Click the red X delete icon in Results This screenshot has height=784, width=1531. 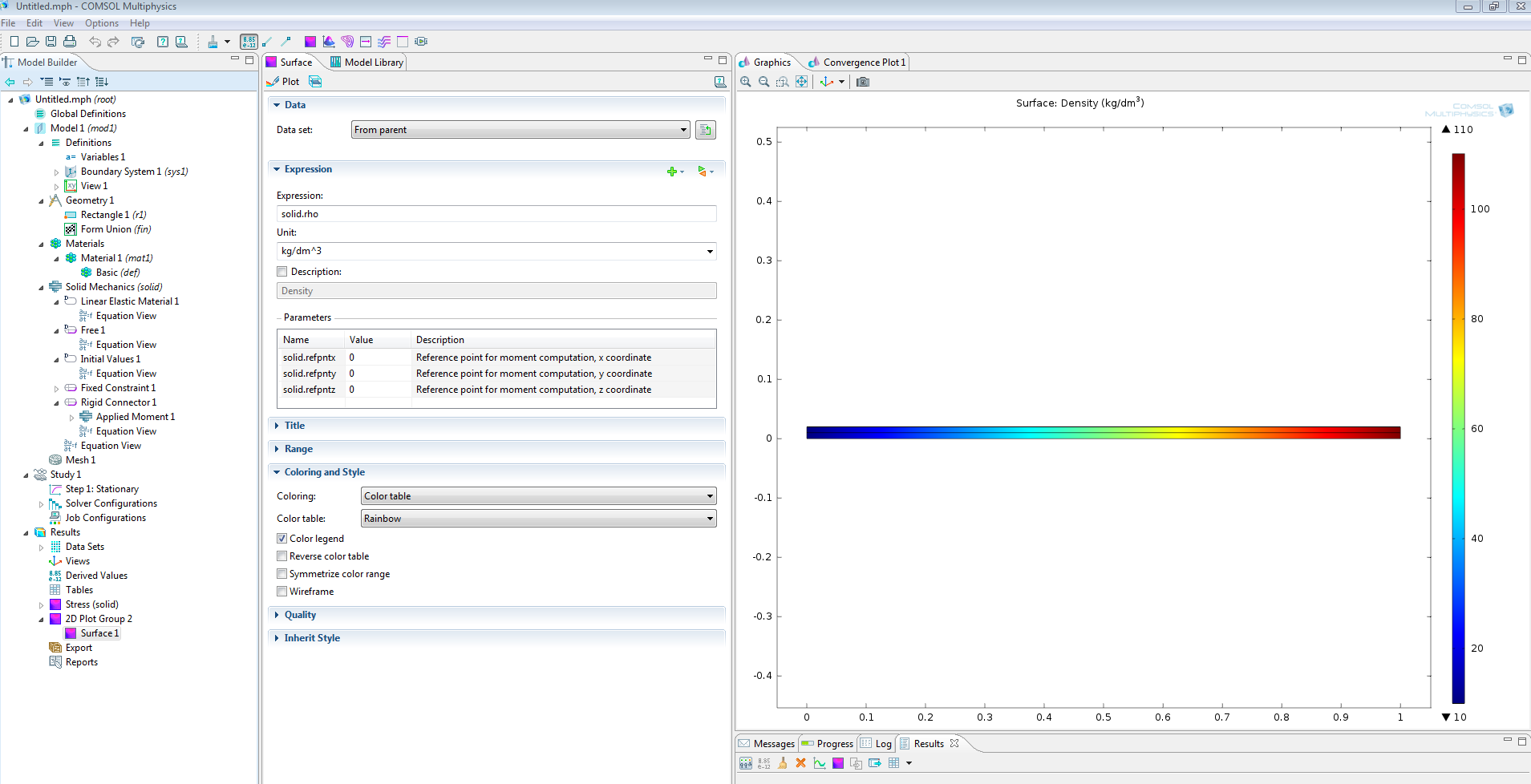[800, 763]
